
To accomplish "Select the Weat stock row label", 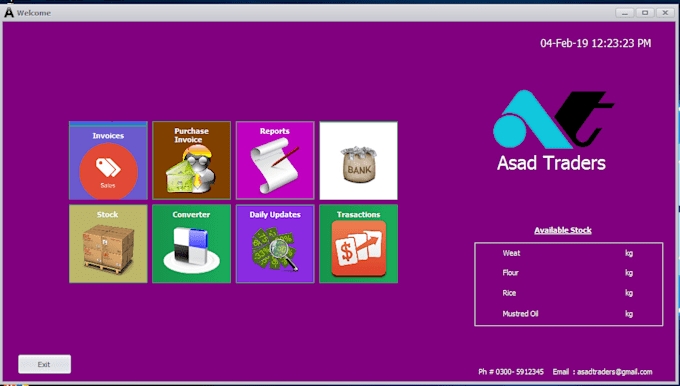I will [x=511, y=253].
